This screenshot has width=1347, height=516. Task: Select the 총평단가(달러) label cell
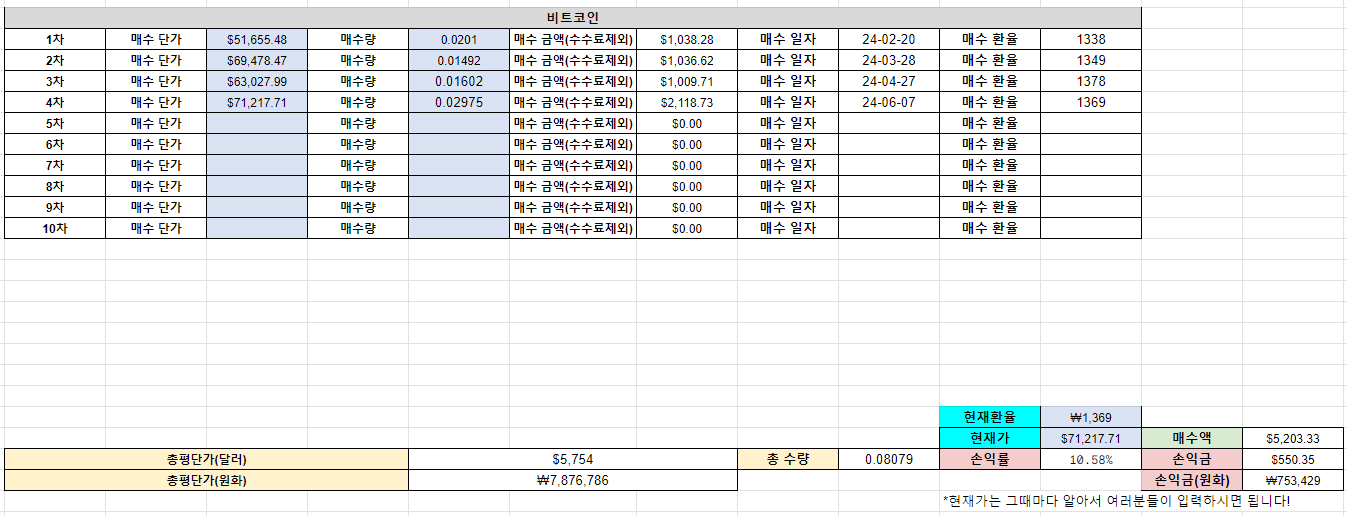207,459
